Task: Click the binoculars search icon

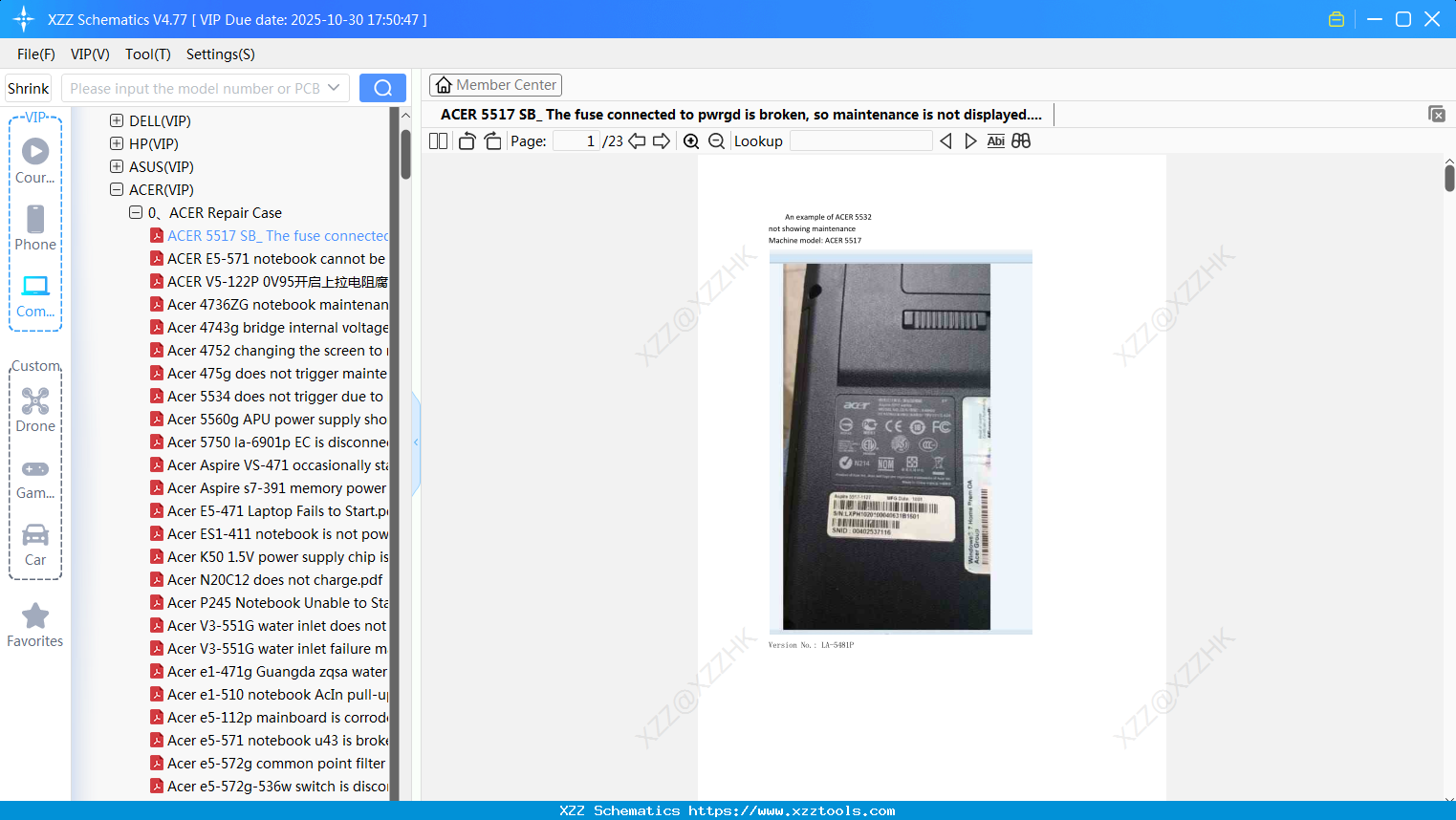Action: [1021, 141]
